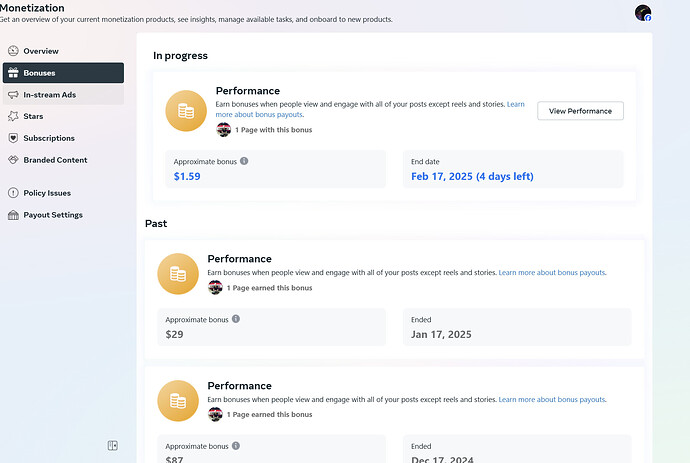Open the Overview menu item
Screen dimensions: 690x463
click(x=40, y=51)
